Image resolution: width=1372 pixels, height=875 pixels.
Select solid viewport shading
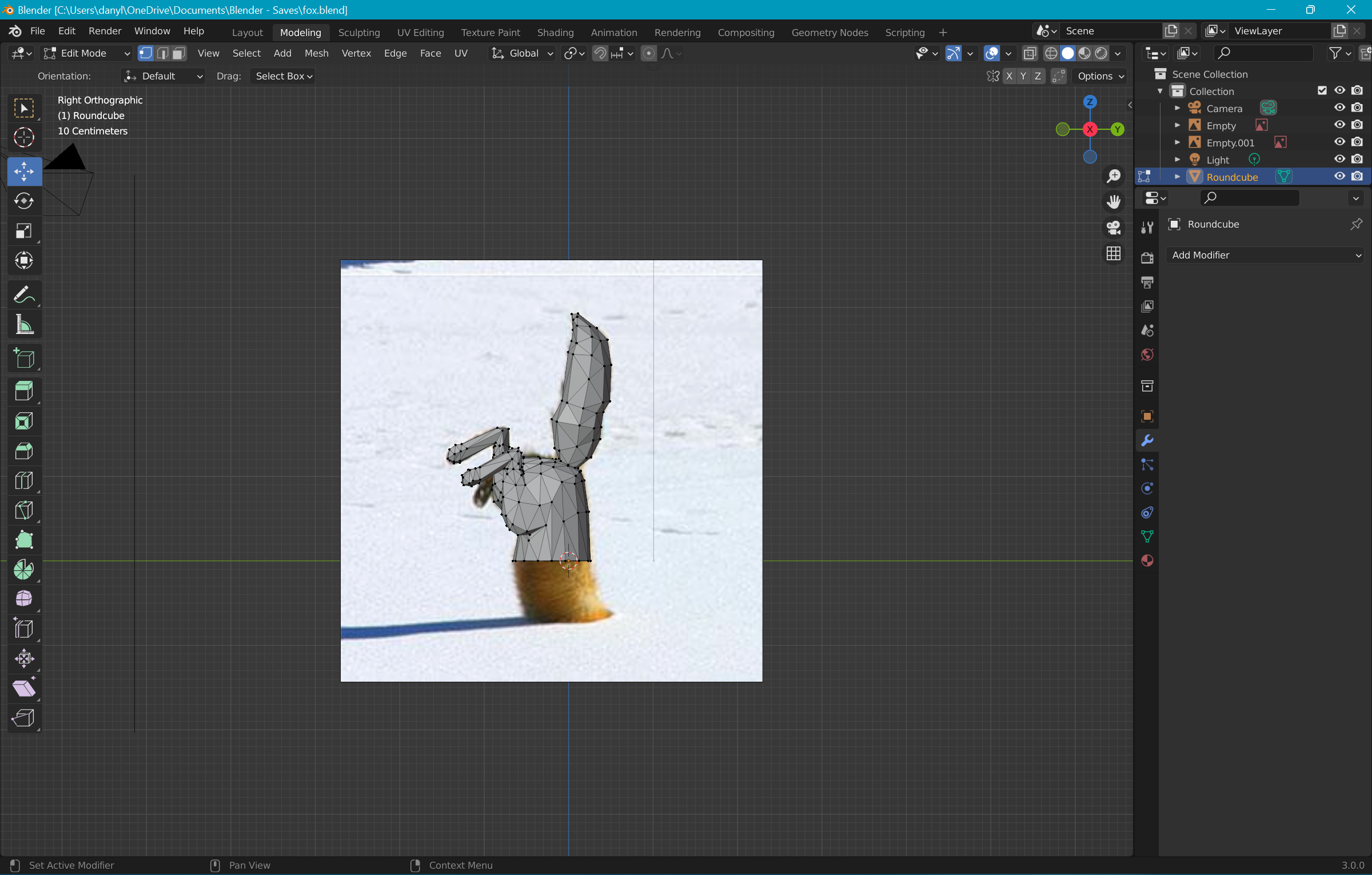tap(1067, 53)
